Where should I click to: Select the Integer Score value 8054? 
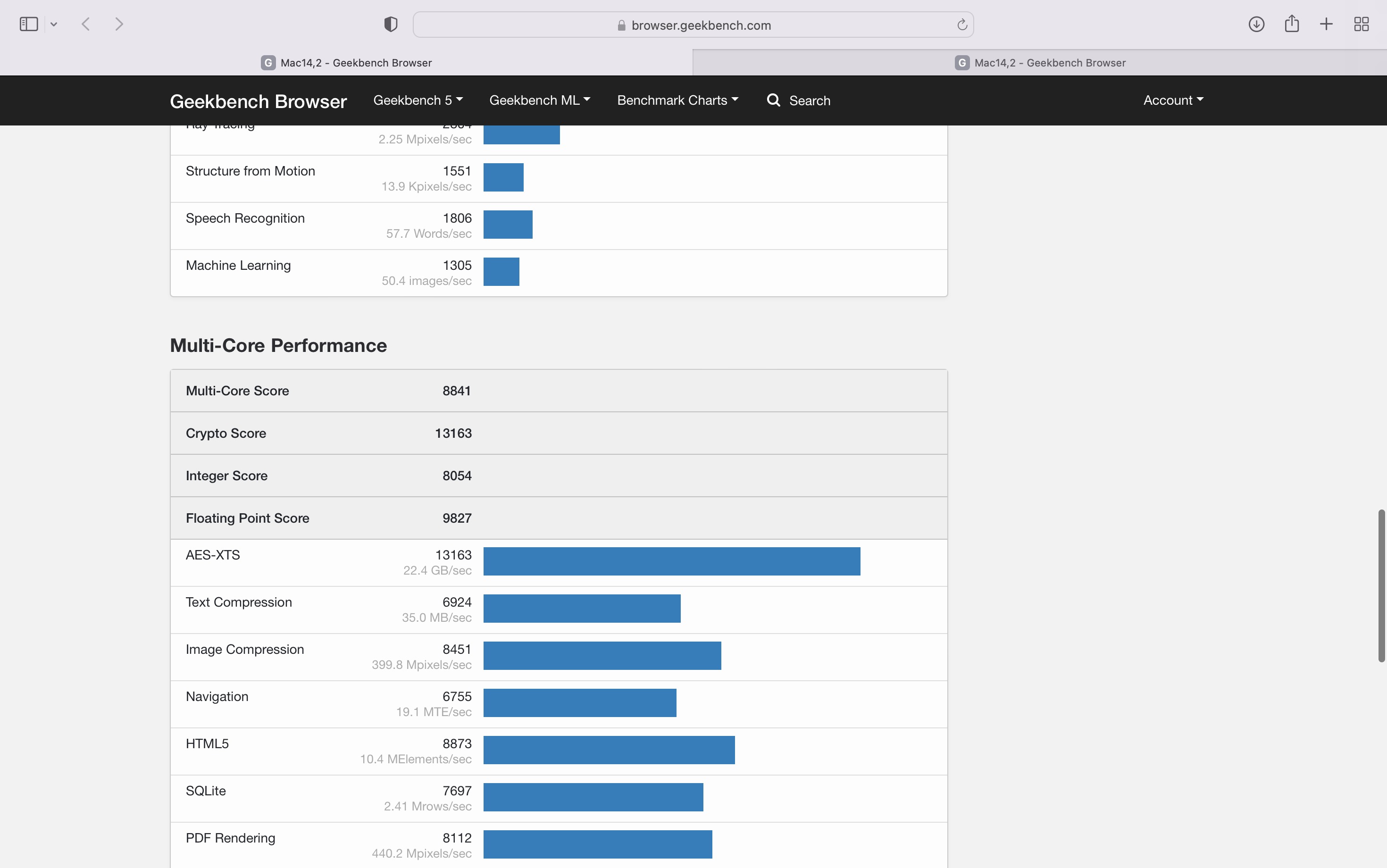457,476
